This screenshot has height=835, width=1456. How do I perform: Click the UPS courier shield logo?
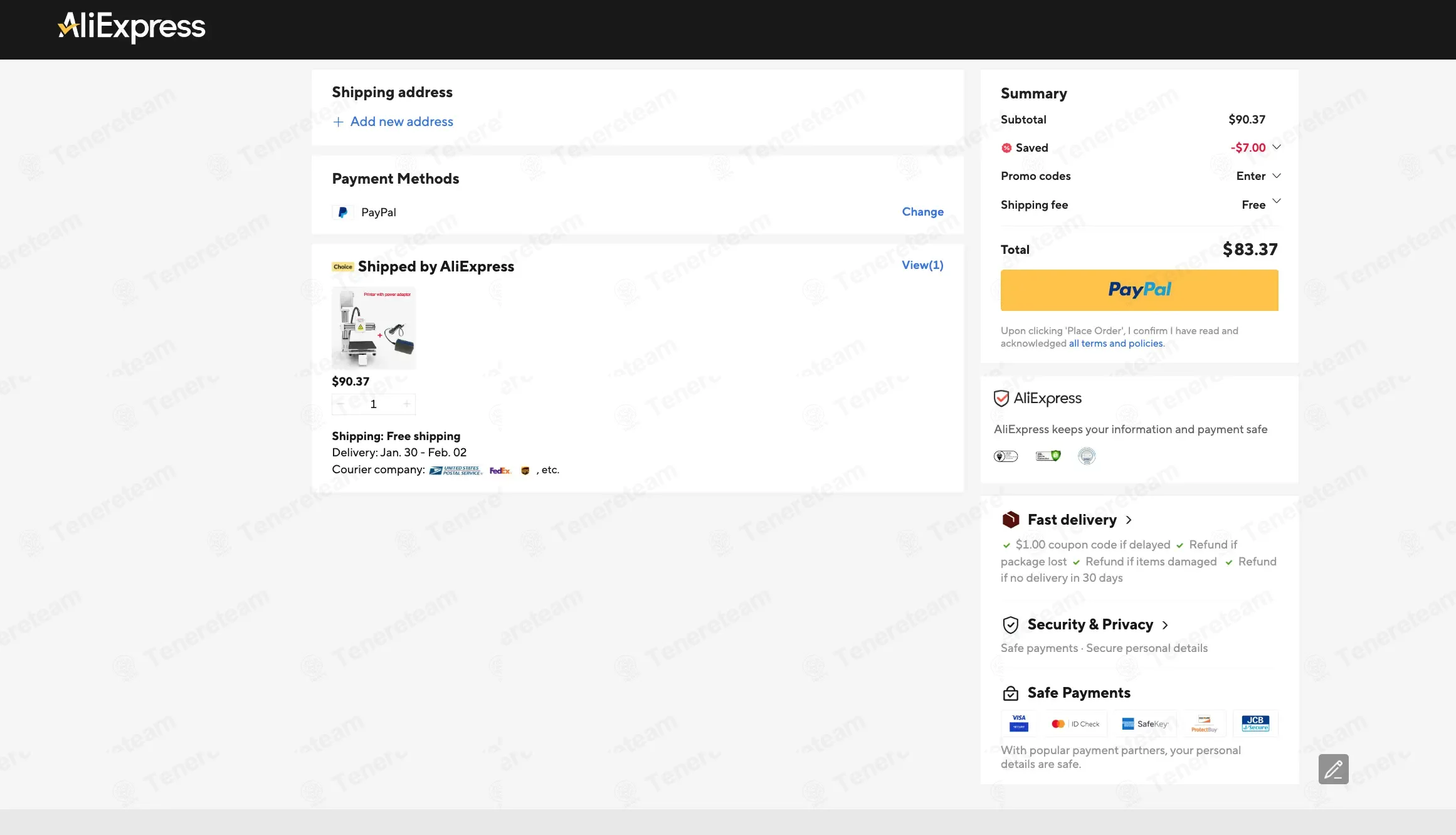coord(525,471)
